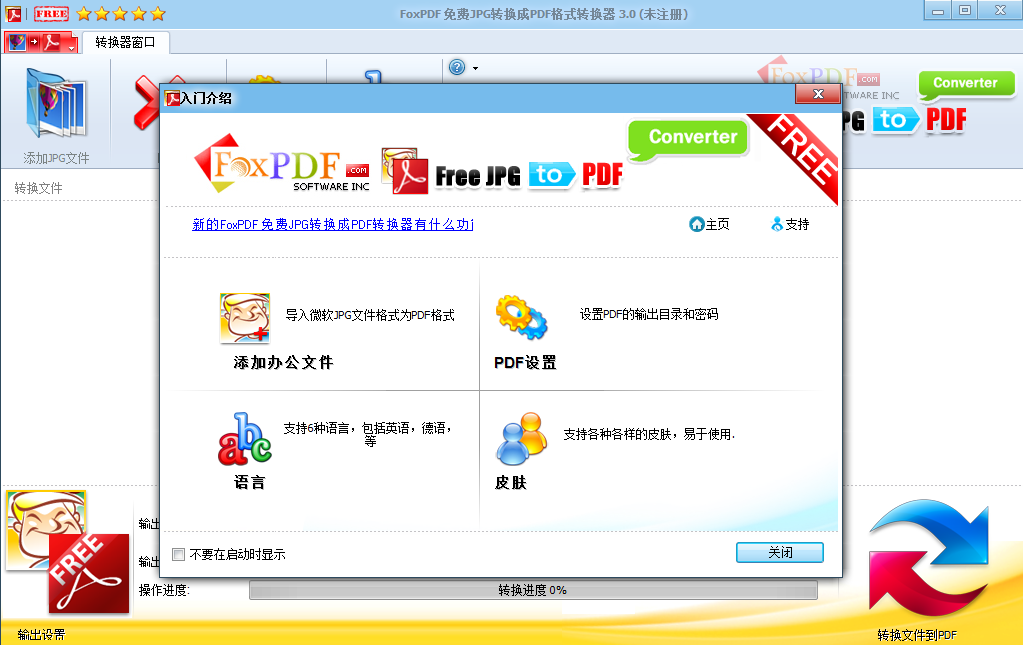Select the PDF设置 heading
The height and width of the screenshot is (645, 1023).
click(x=525, y=363)
